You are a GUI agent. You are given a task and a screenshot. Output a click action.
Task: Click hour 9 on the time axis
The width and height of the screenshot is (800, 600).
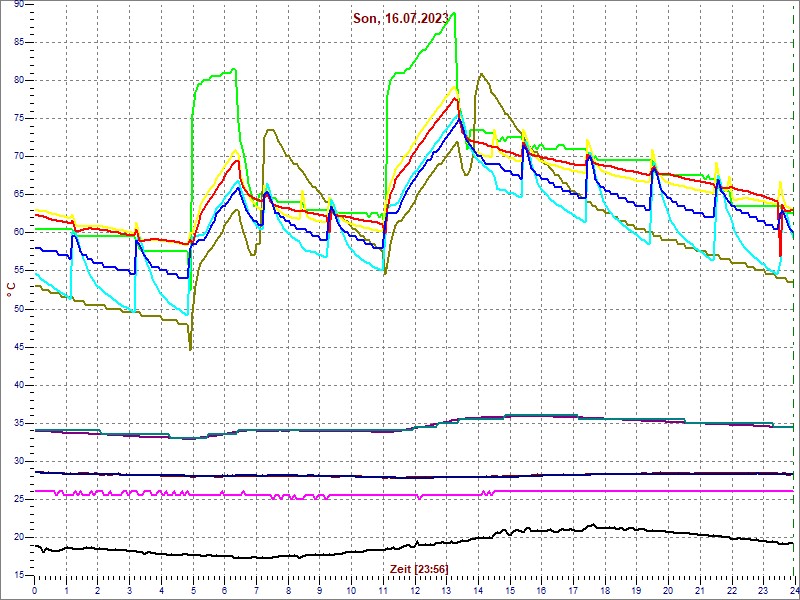click(319, 589)
